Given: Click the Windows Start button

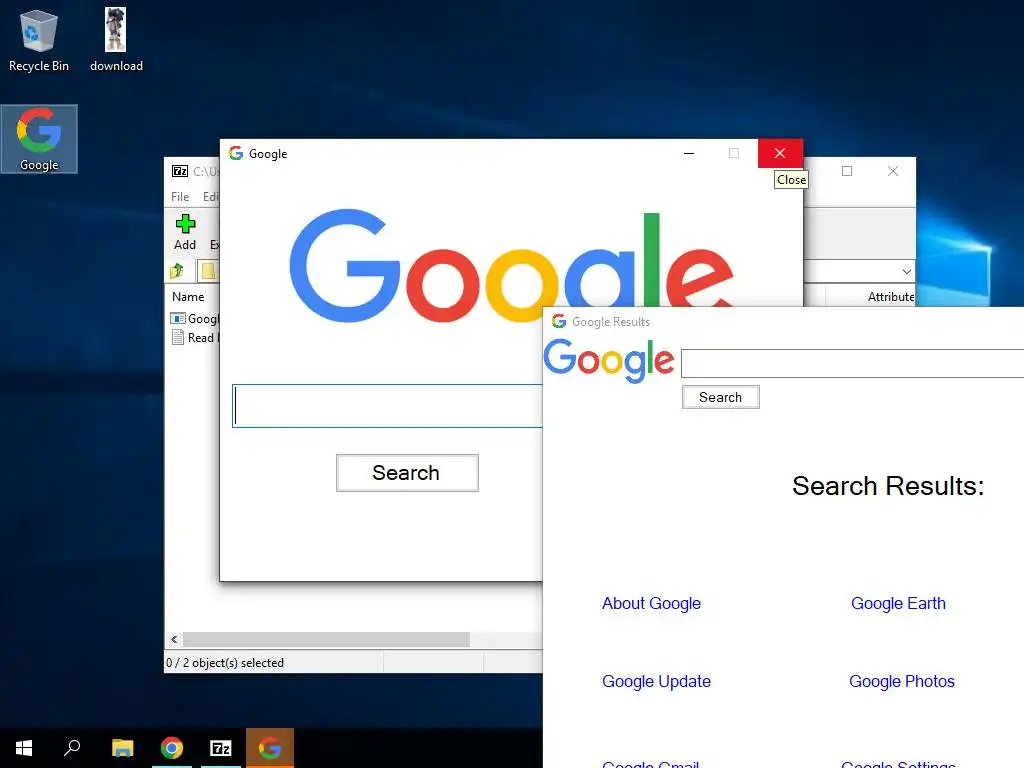Looking at the screenshot, I should point(24,748).
